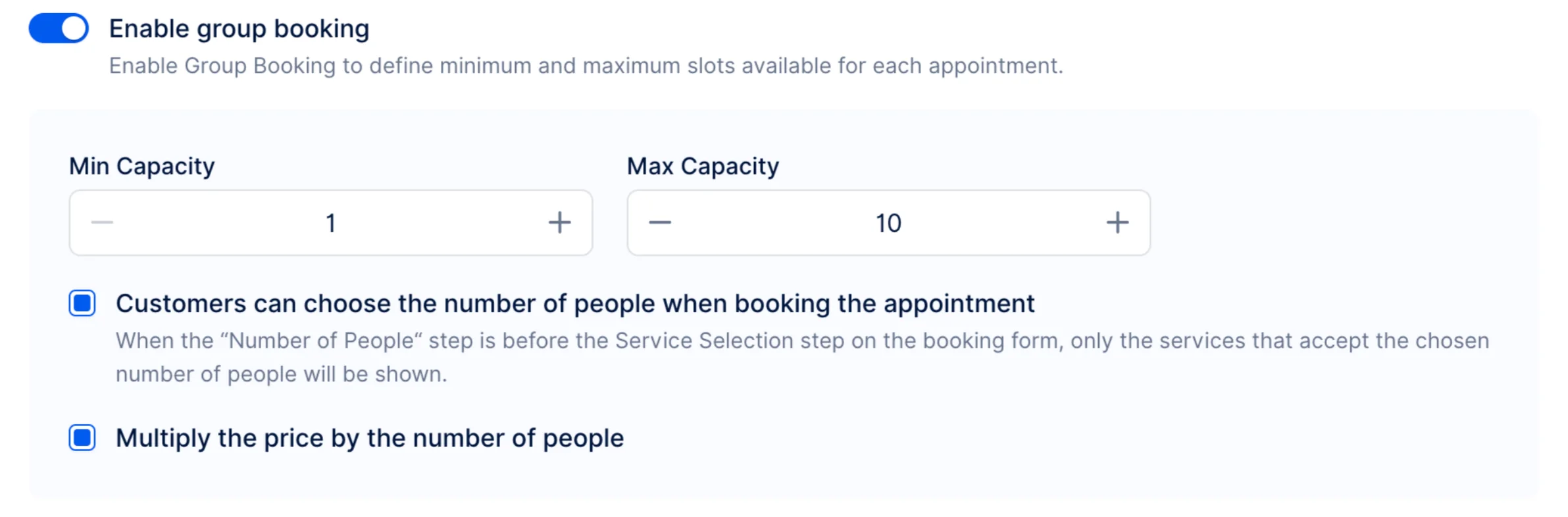This screenshot has width=1568, height=517.
Task: Click the Enable Group Booking description text
Action: [x=585, y=66]
